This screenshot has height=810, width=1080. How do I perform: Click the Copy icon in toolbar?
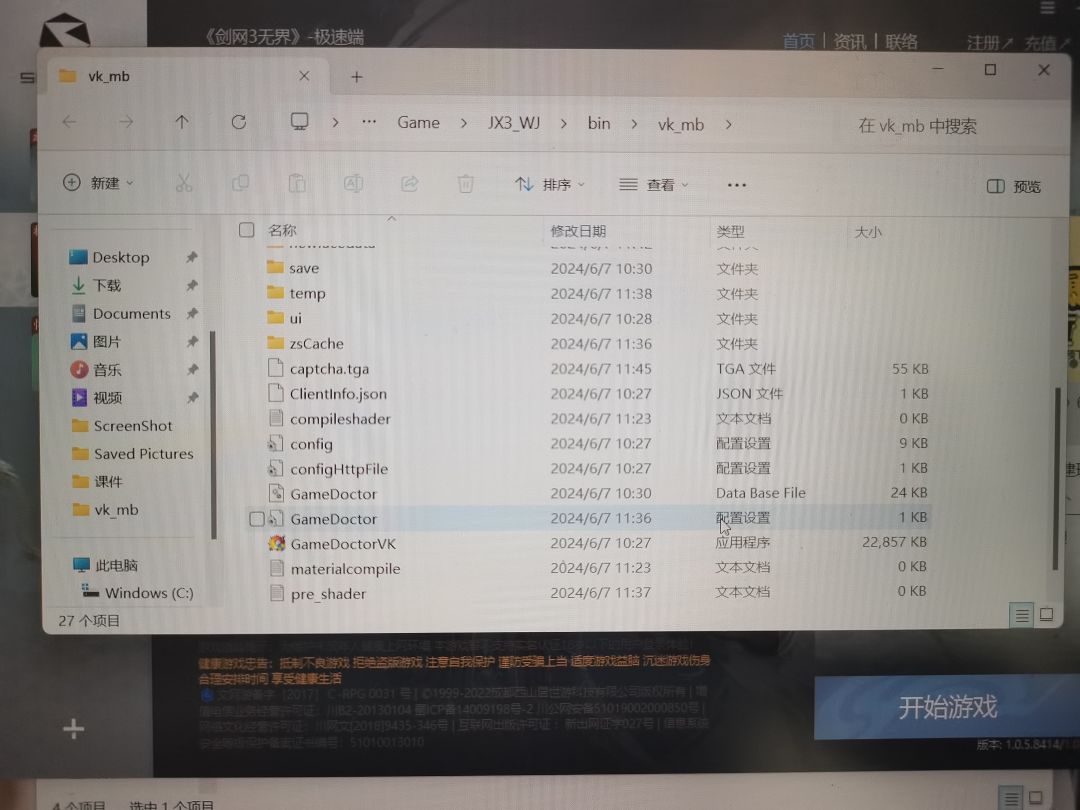click(240, 183)
